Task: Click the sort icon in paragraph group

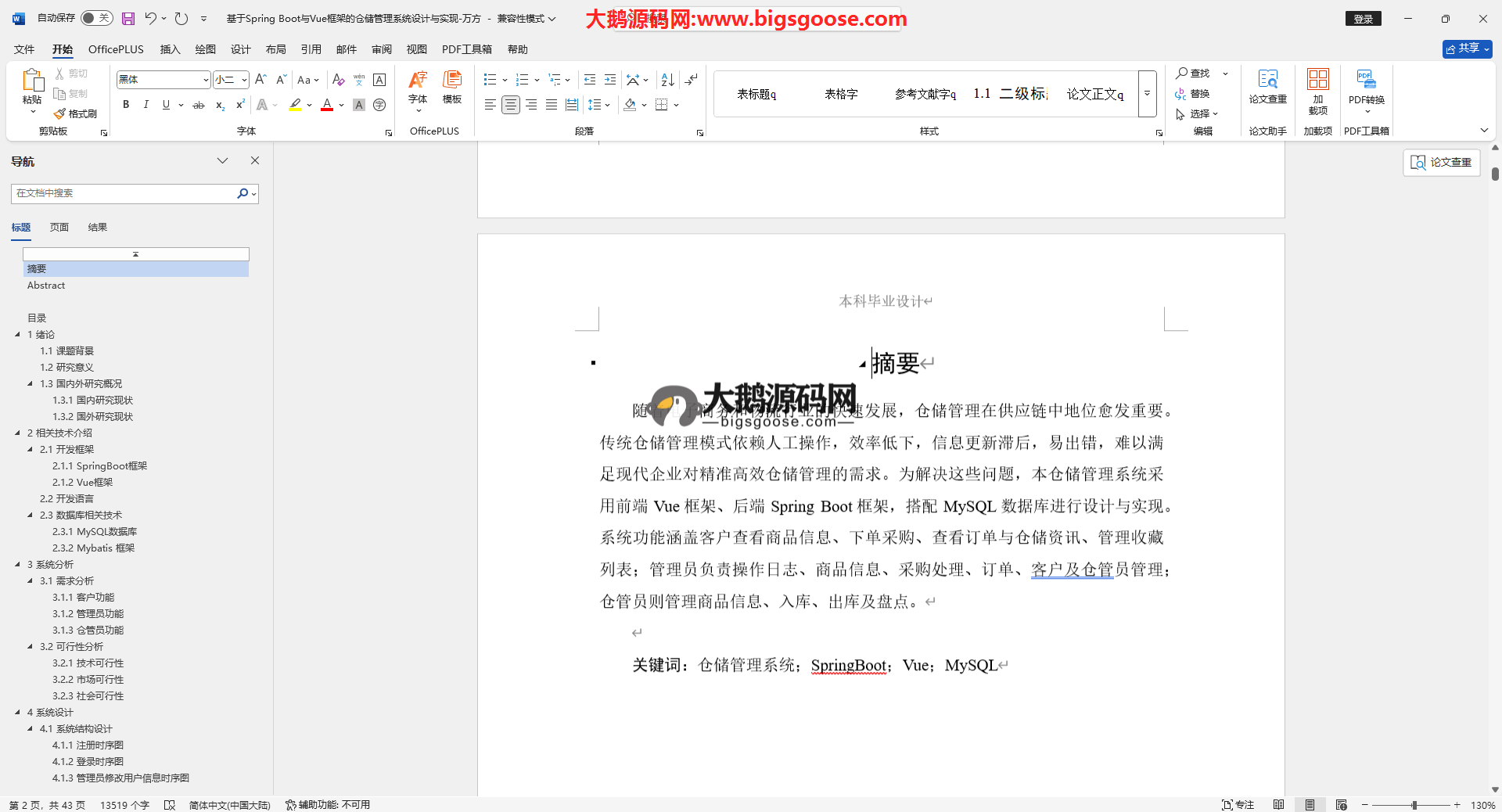Action: click(x=667, y=80)
